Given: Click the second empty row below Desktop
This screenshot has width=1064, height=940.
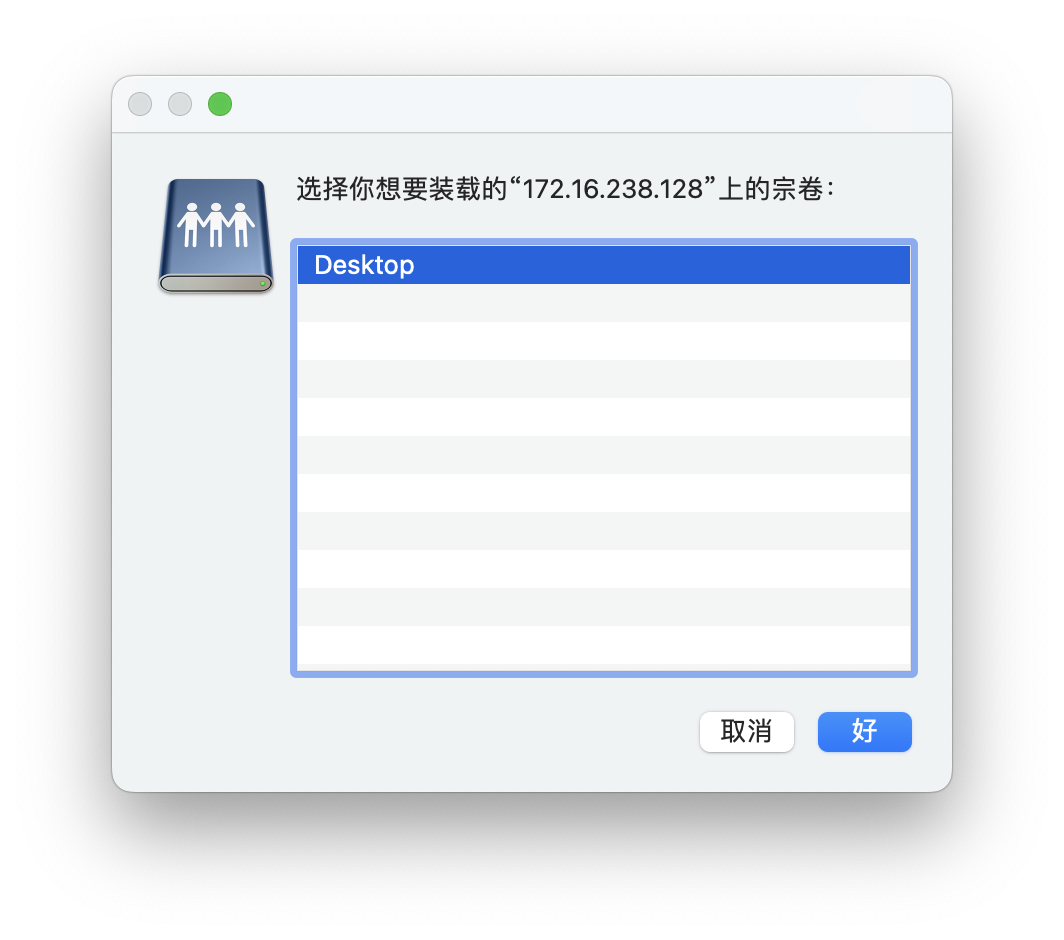Looking at the screenshot, I should (x=603, y=341).
